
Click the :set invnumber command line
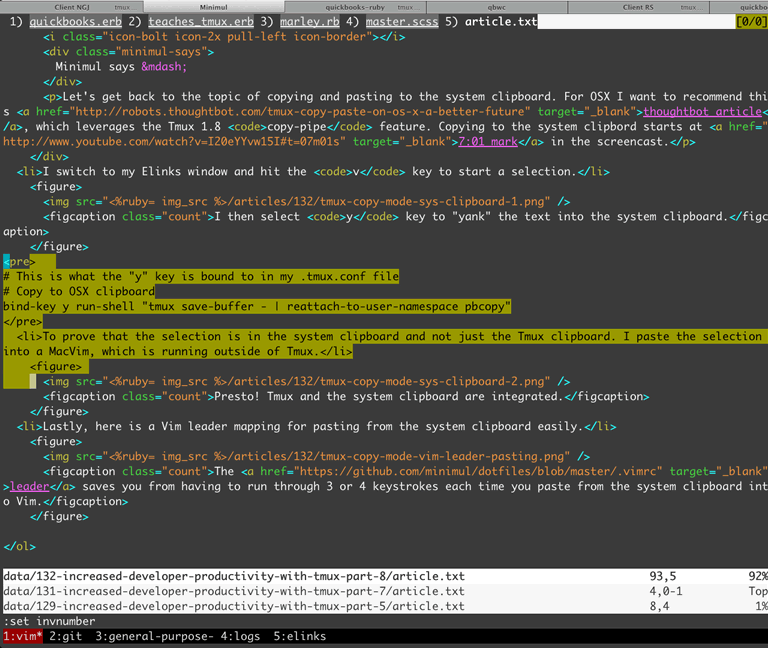click(x=49, y=621)
